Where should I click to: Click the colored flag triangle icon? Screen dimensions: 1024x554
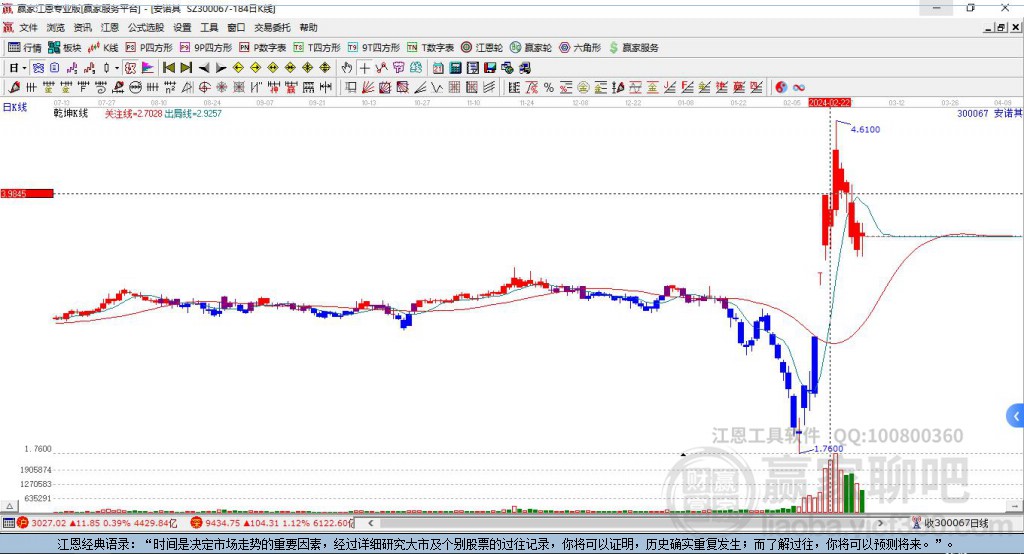point(148,68)
